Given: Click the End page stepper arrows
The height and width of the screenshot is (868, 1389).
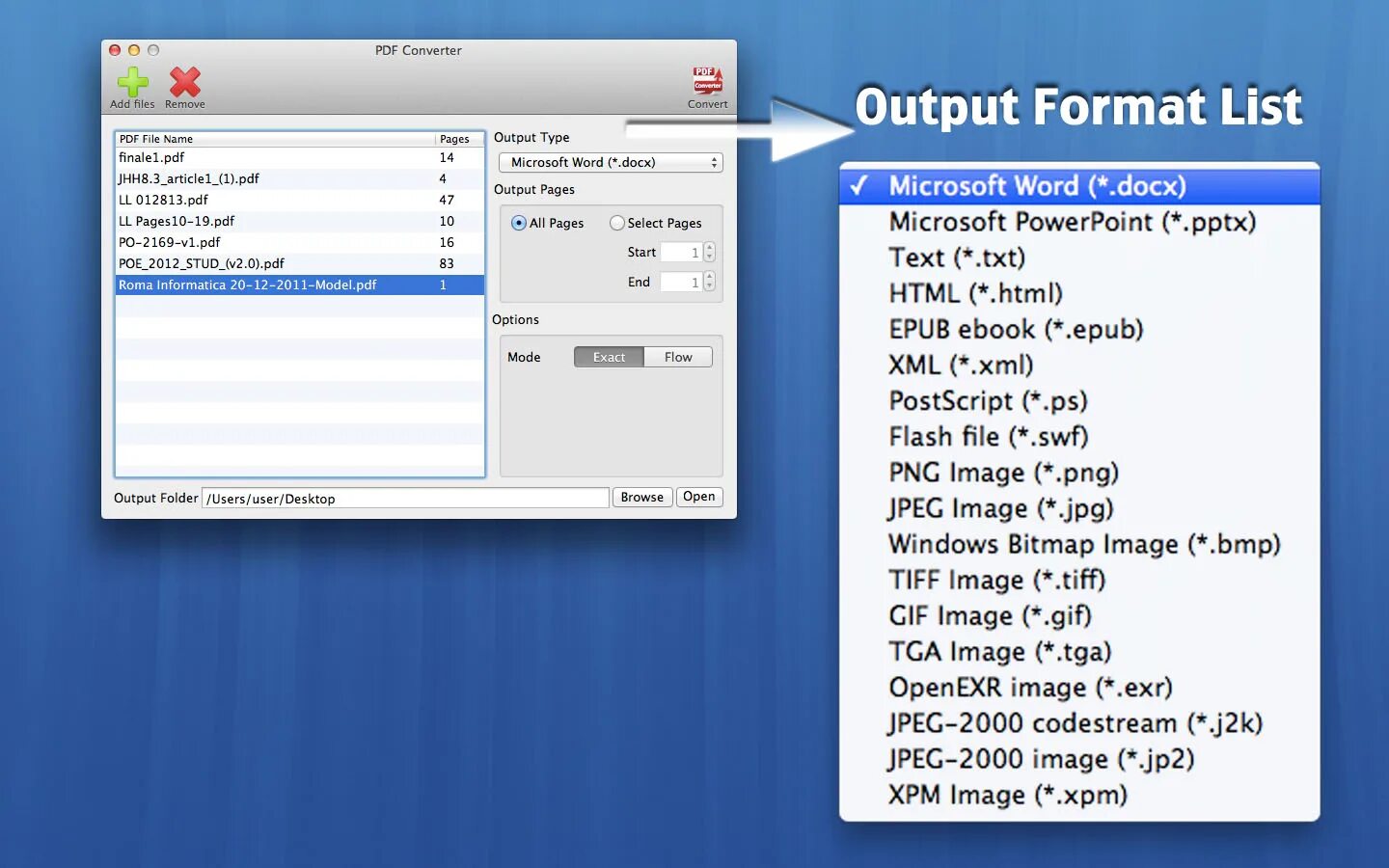Looking at the screenshot, I should click(x=710, y=282).
